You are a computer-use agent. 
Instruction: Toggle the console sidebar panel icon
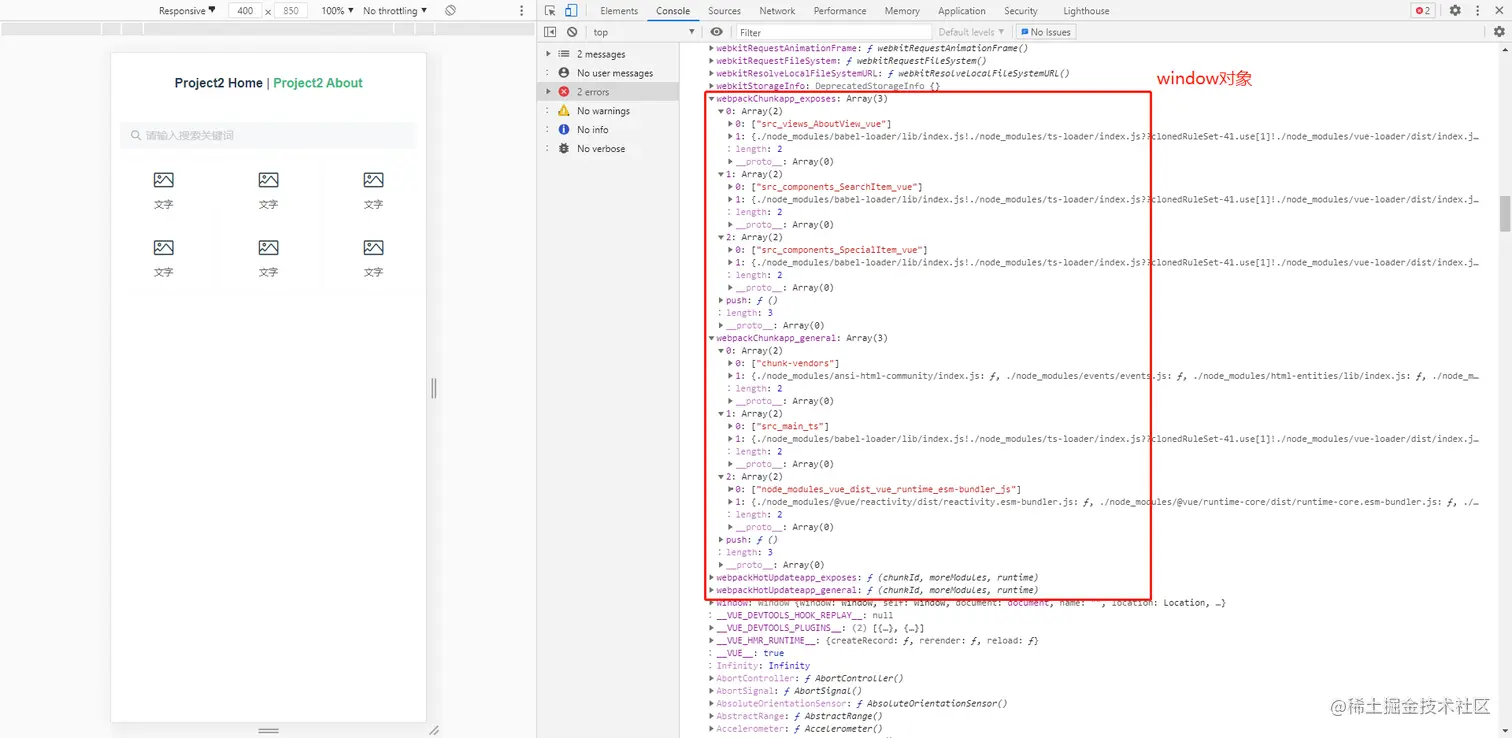[x=550, y=32]
